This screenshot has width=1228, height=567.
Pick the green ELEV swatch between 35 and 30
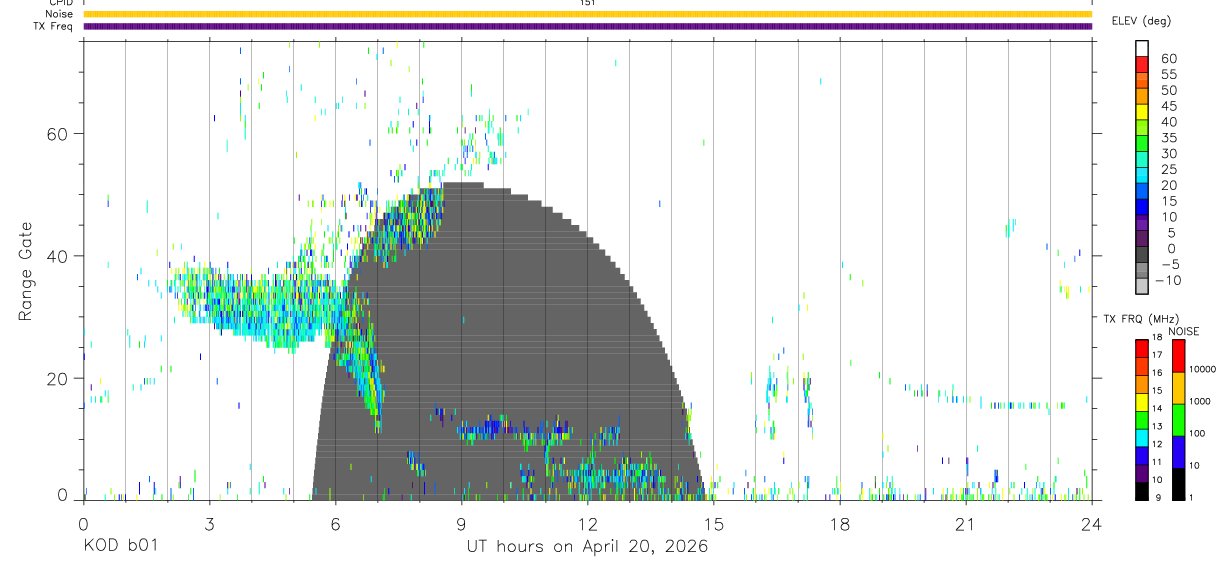point(1142,144)
